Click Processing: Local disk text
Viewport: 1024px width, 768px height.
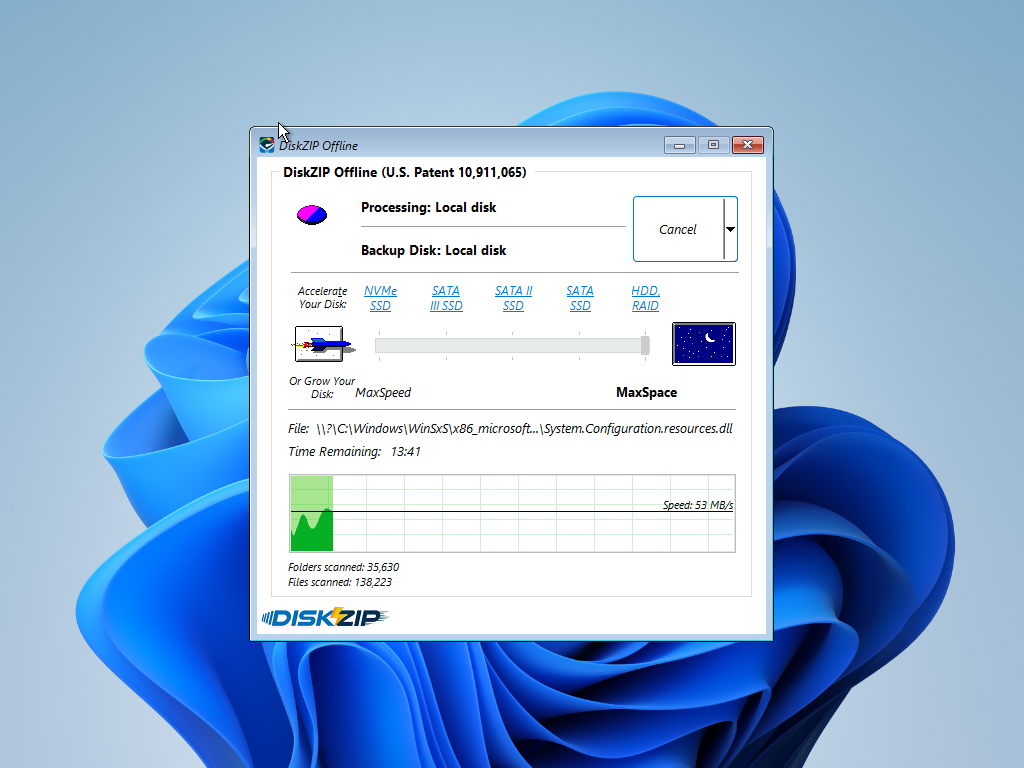pyautogui.click(x=428, y=208)
